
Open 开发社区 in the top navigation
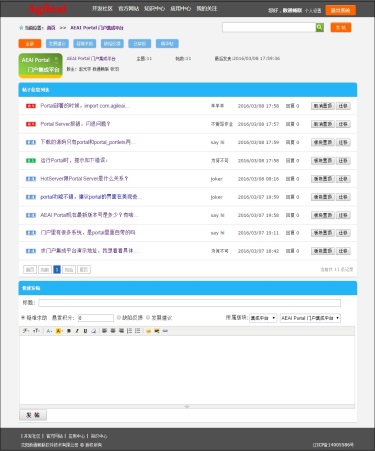pyautogui.click(x=102, y=8)
